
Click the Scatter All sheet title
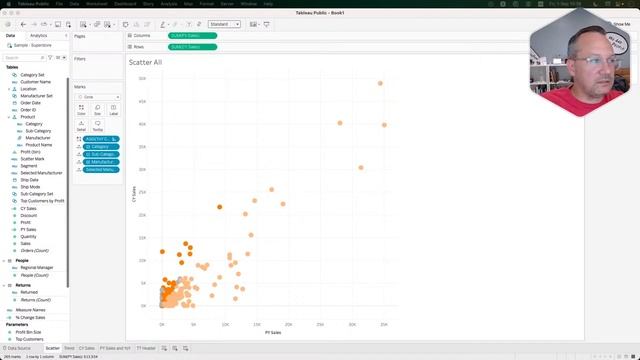pos(145,62)
